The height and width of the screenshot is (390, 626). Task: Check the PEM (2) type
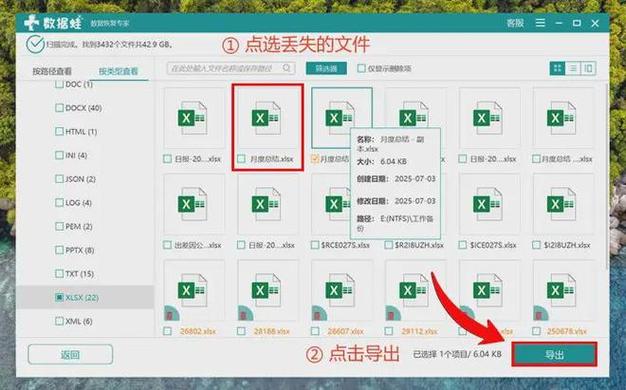click(x=59, y=226)
